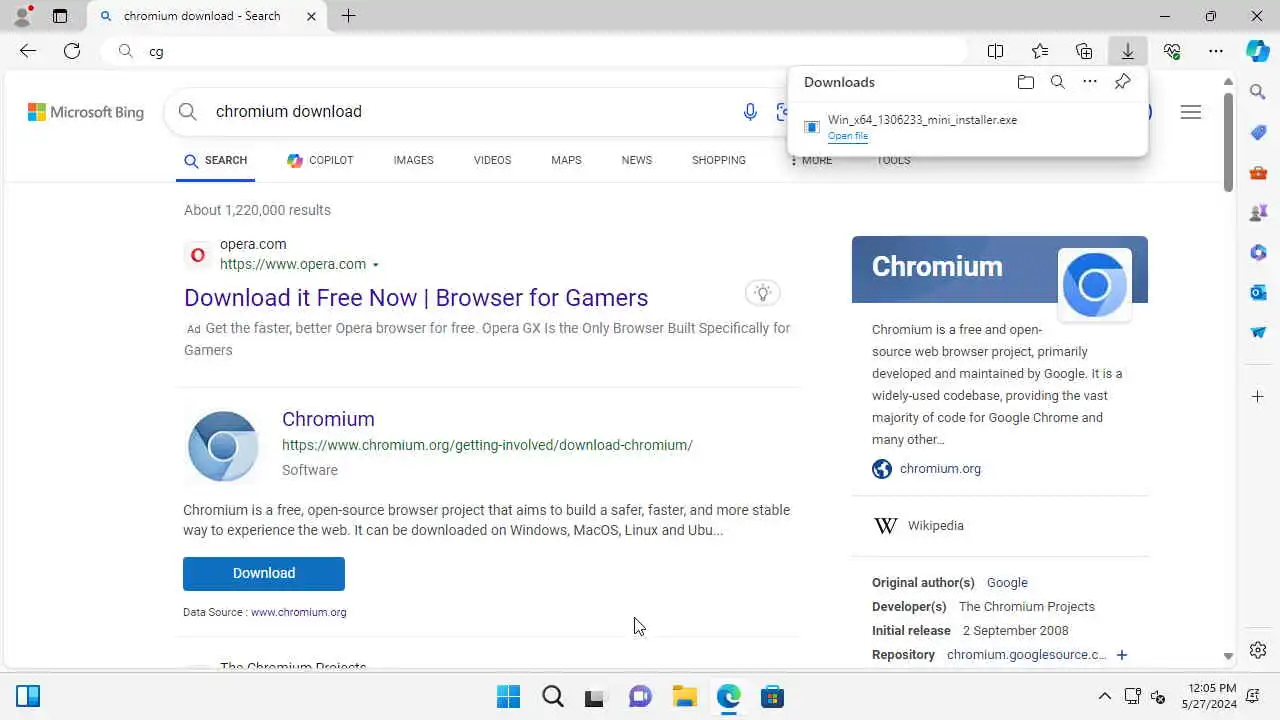Screen dimensions: 1280x720
Task: Open a new tab with the plus button
Action: click(x=348, y=16)
